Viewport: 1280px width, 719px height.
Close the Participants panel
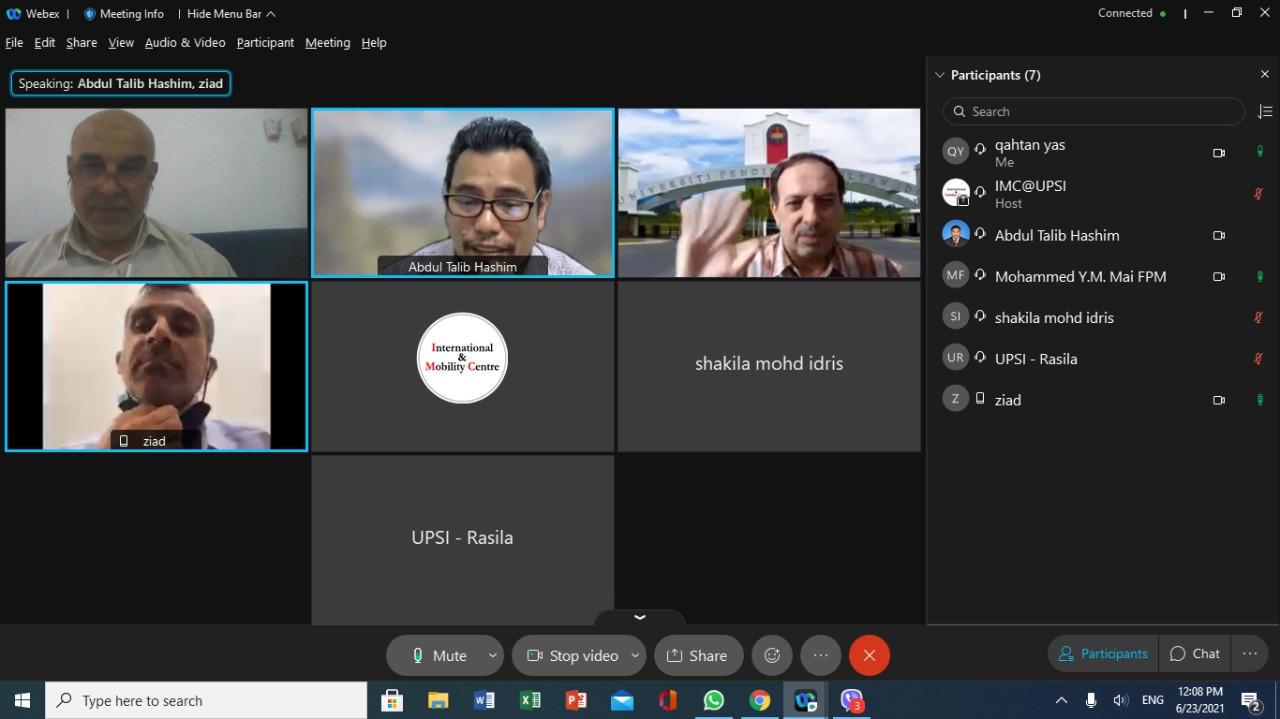coord(1264,75)
